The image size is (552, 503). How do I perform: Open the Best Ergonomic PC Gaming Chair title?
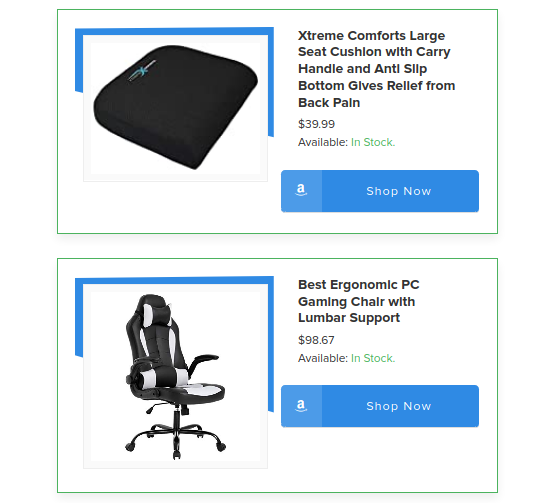point(359,301)
